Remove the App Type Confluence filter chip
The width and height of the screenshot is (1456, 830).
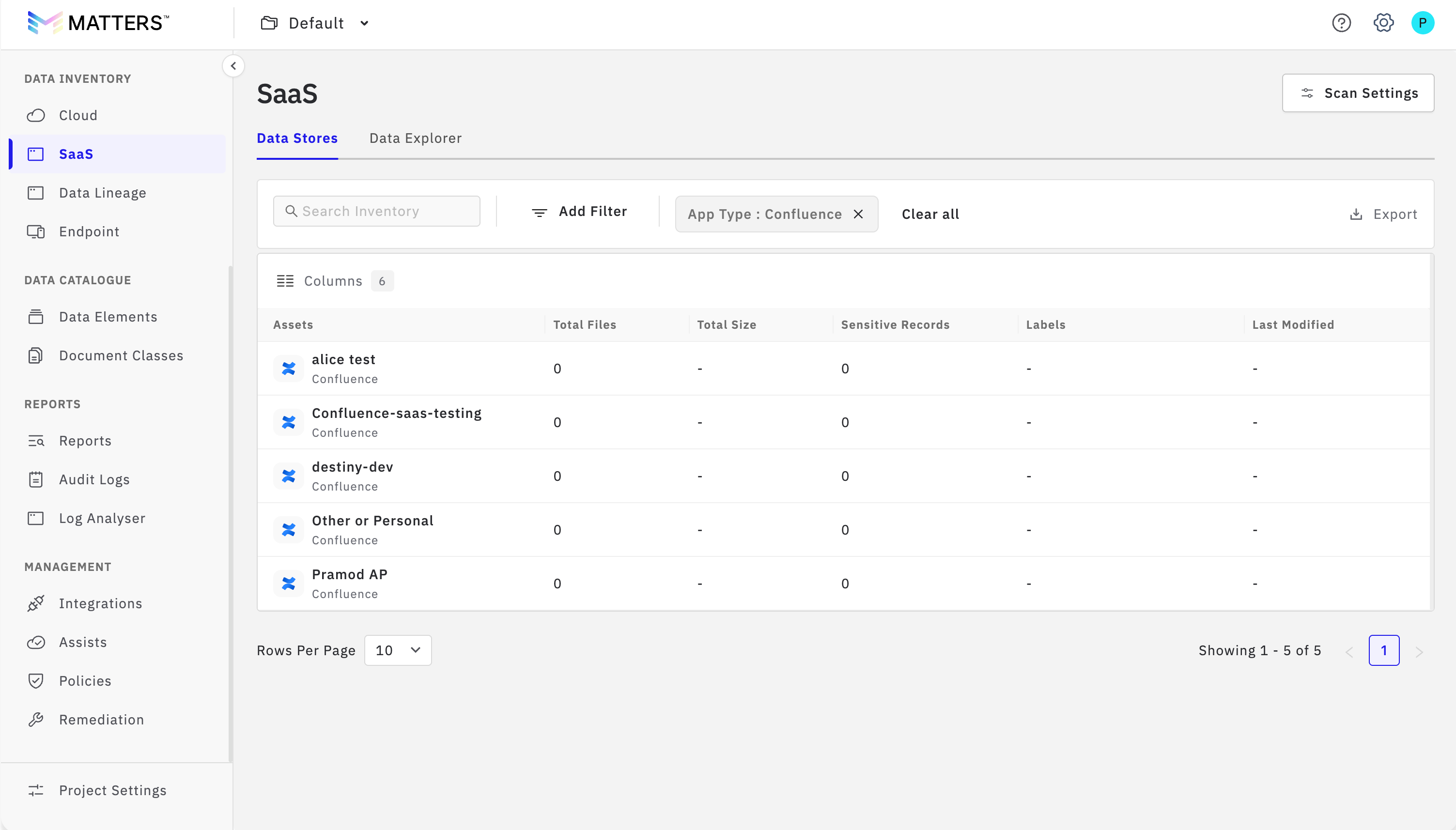[858, 214]
